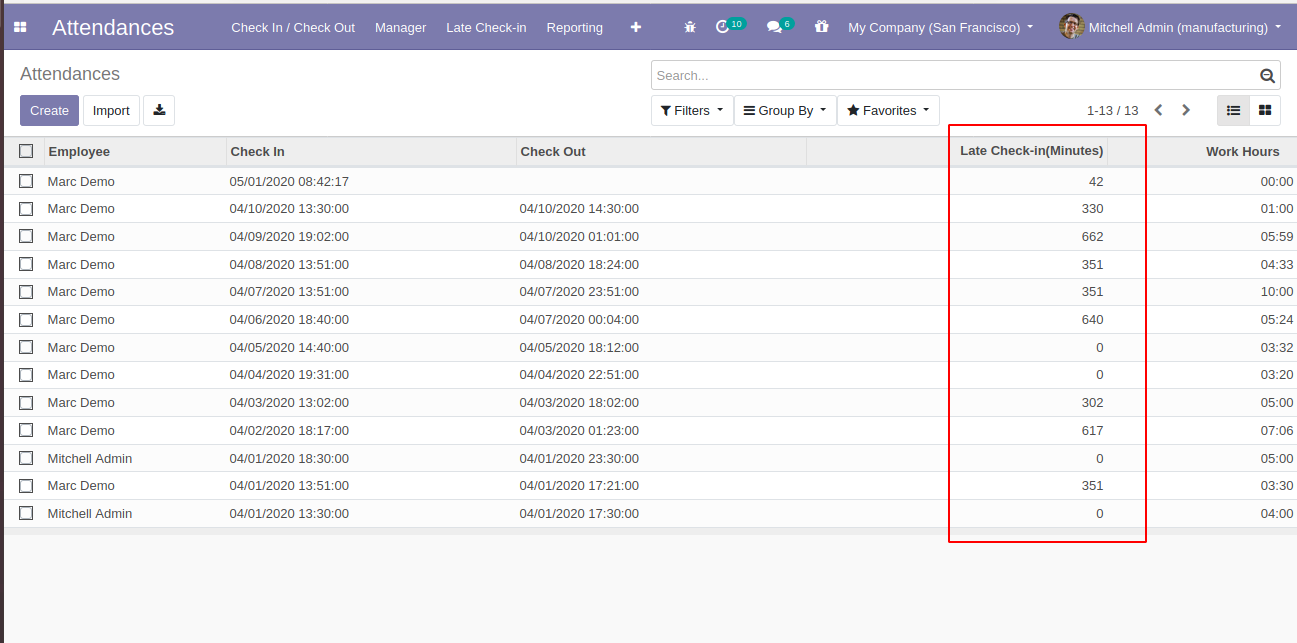Image resolution: width=1297 pixels, height=643 pixels.
Task: Select the 05/01/2020 Marc Demo row checkbox
Action: [26, 181]
